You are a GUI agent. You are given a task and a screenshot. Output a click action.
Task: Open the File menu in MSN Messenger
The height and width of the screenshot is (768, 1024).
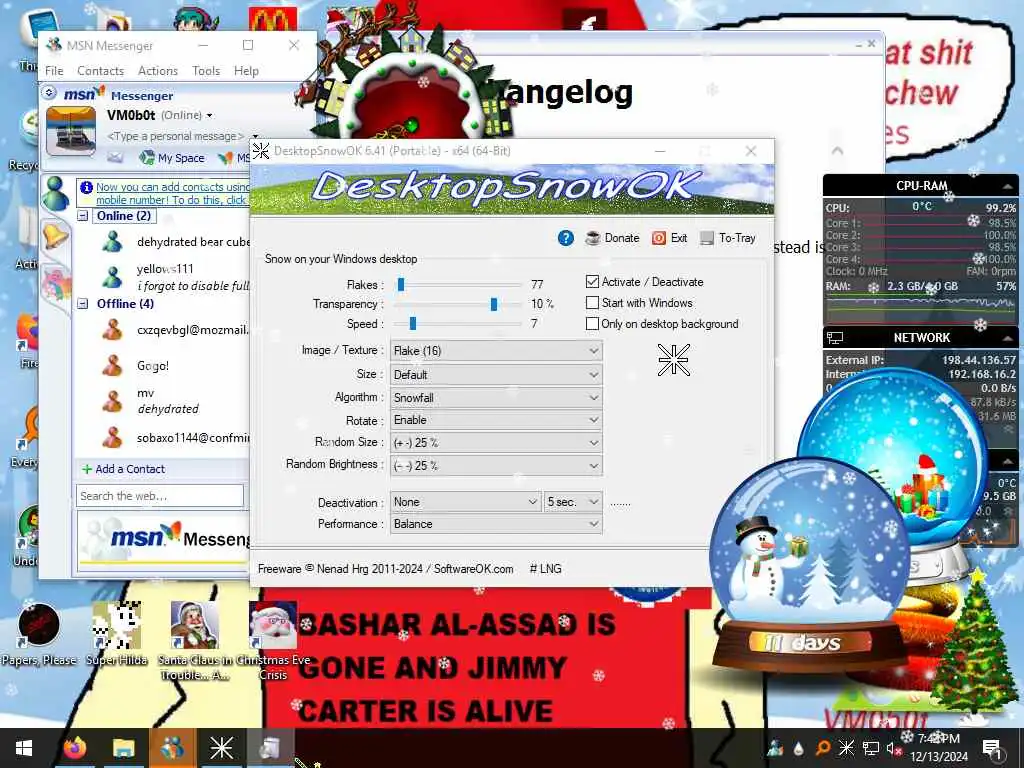point(54,71)
